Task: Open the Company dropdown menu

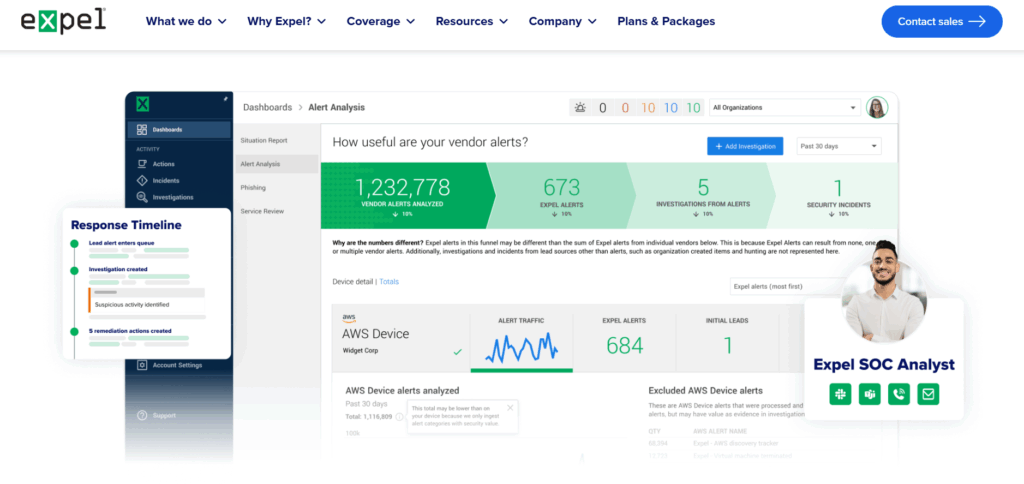Action: [562, 22]
